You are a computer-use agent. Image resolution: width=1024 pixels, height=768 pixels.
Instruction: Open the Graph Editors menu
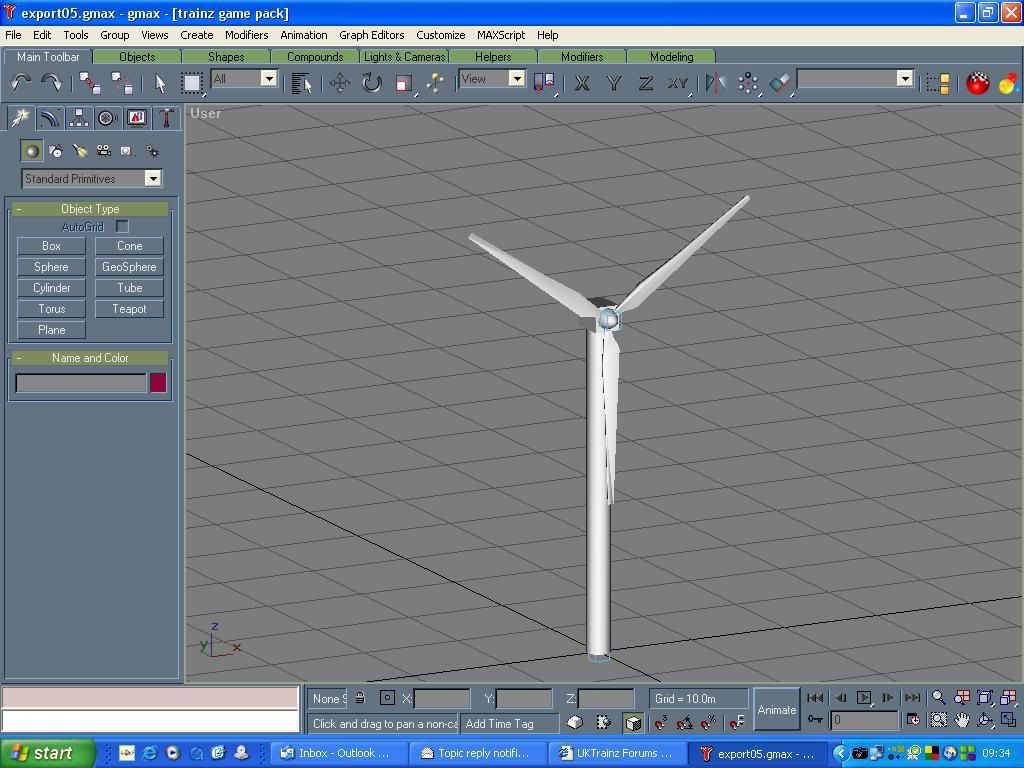(371, 35)
